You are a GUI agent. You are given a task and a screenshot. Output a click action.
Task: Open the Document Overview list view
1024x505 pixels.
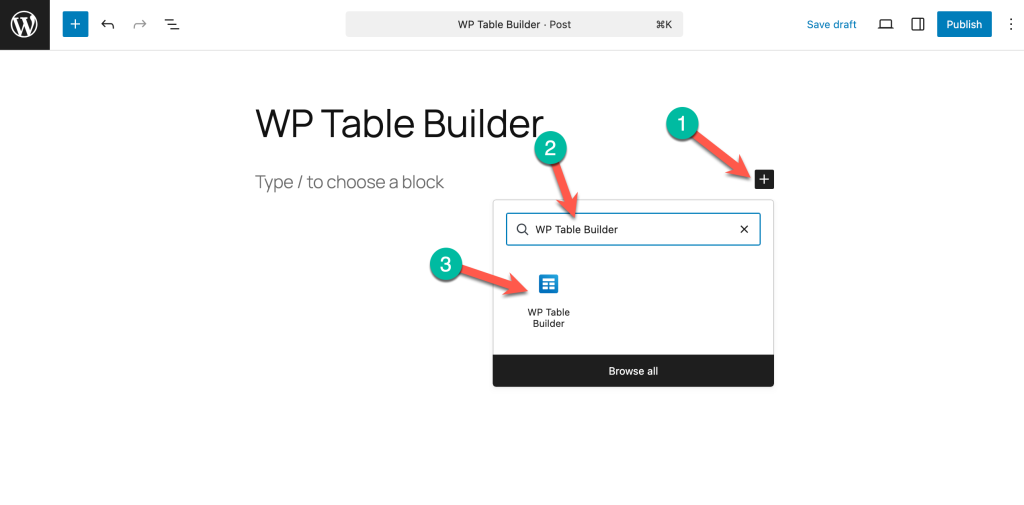coord(172,24)
